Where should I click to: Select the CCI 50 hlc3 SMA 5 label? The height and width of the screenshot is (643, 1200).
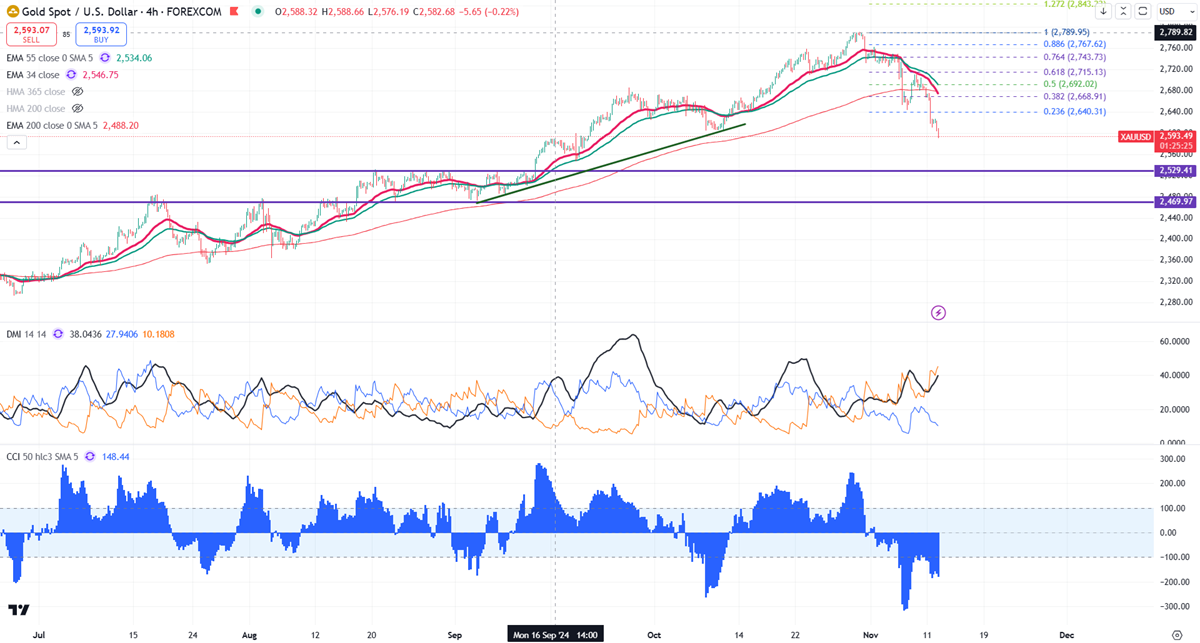pos(43,456)
